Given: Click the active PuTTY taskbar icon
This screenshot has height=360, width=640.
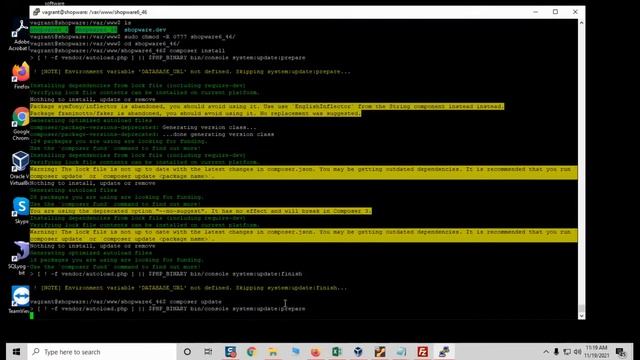Looking at the screenshot, I should [444, 351].
